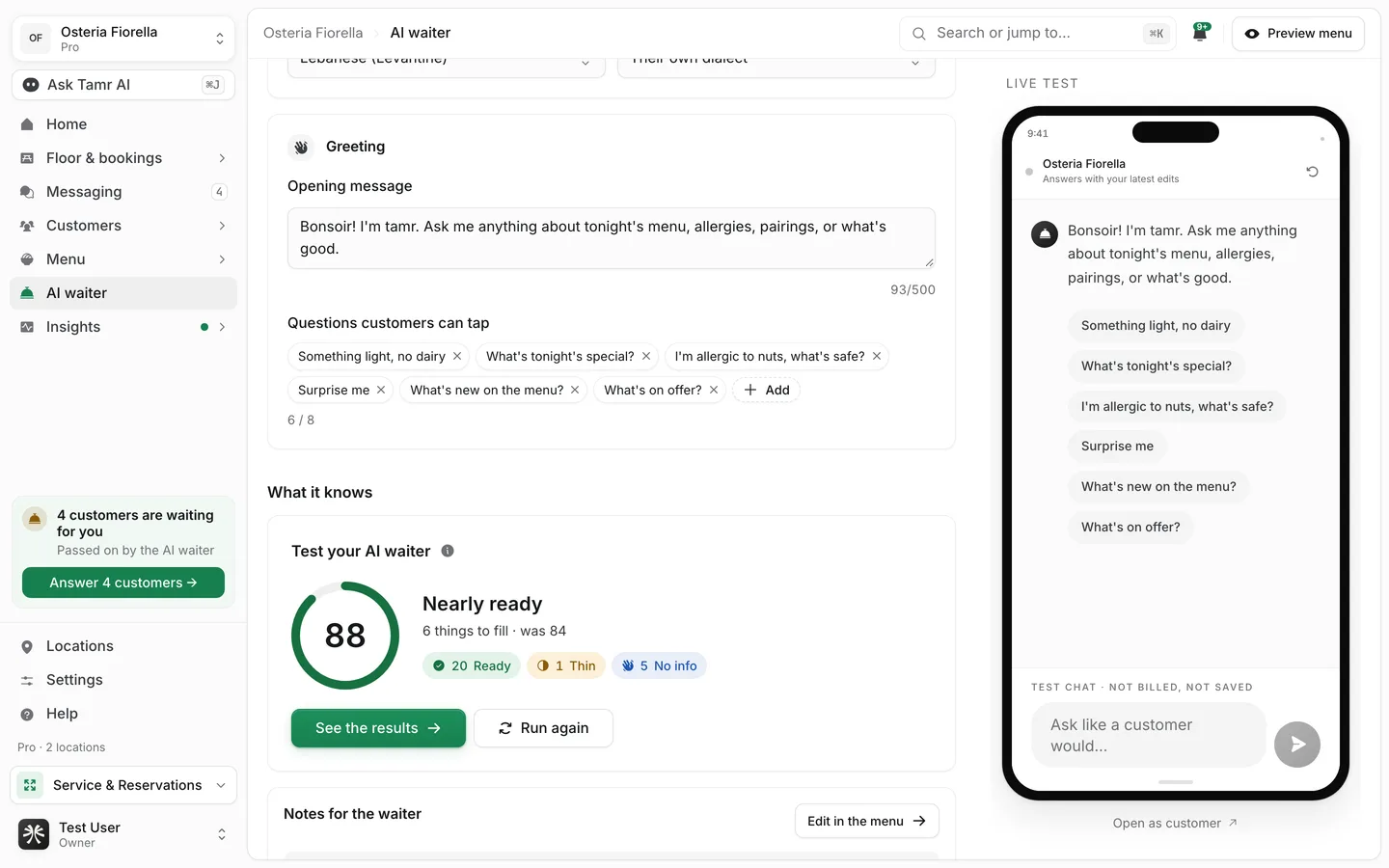This screenshot has width=1389, height=868.
Task: Click the Messaging sidebar icon
Action: (x=27, y=192)
